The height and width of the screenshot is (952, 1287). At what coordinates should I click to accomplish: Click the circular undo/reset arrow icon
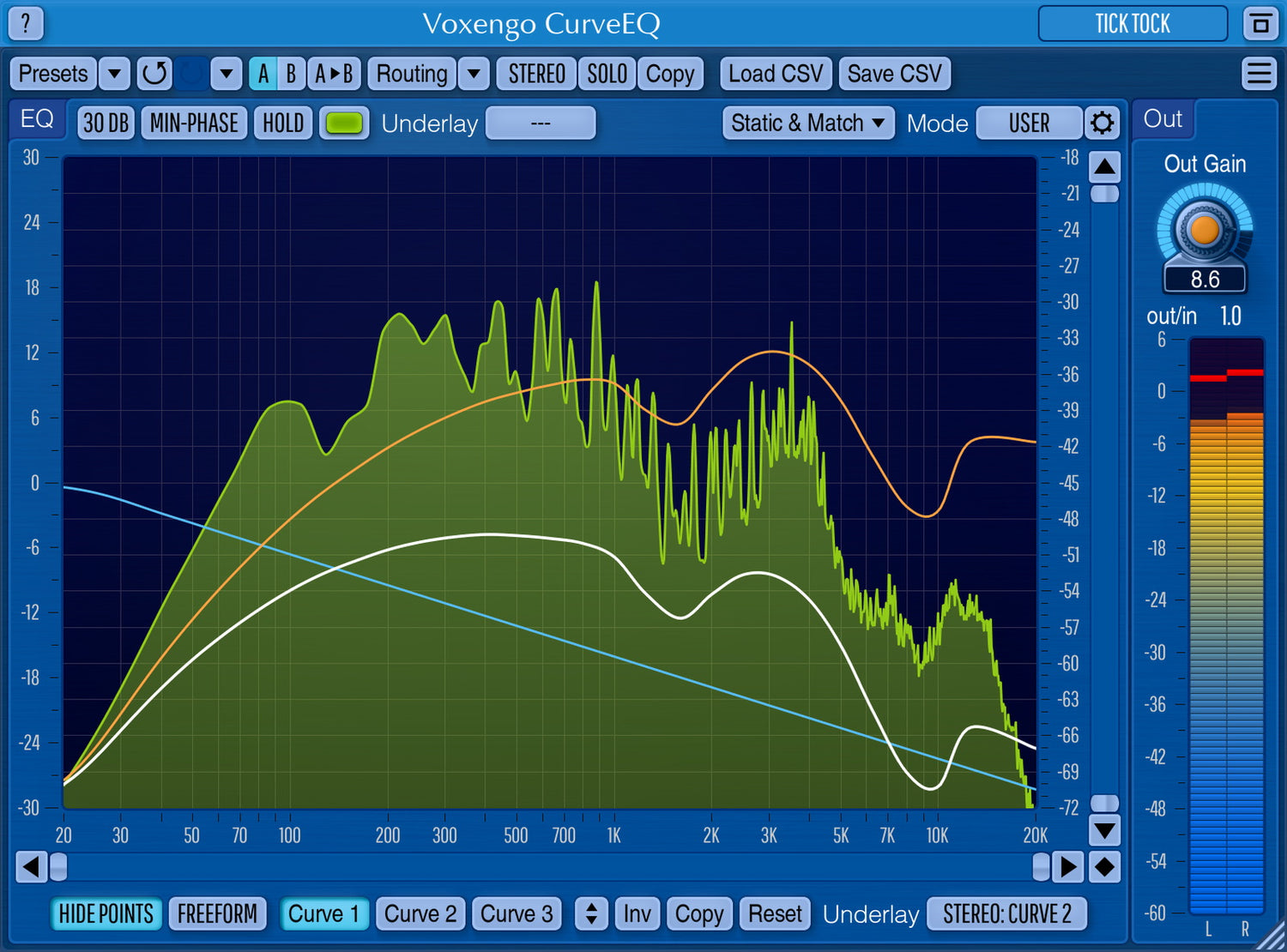click(154, 74)
